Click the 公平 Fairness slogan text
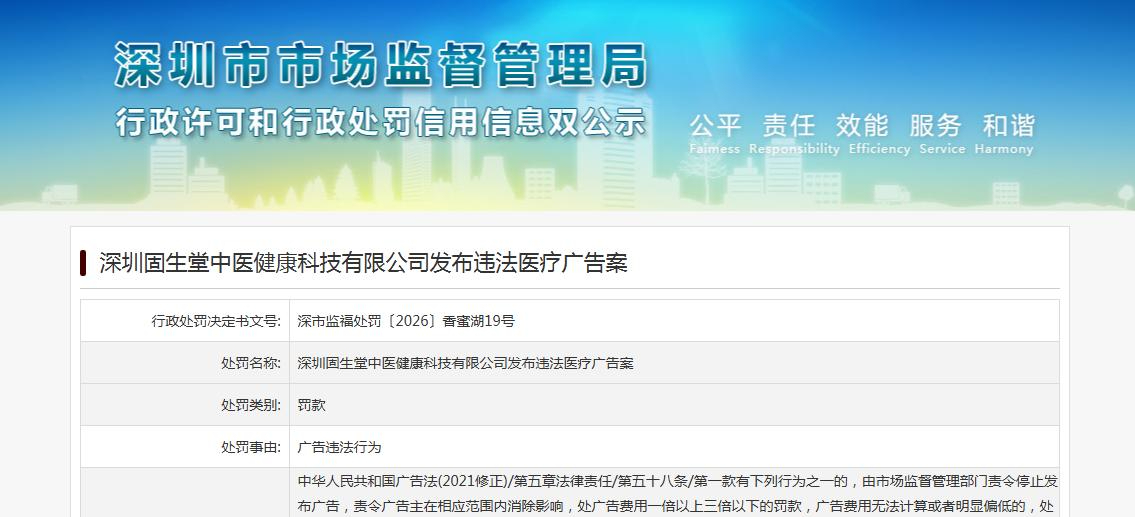 coord(714,134)
